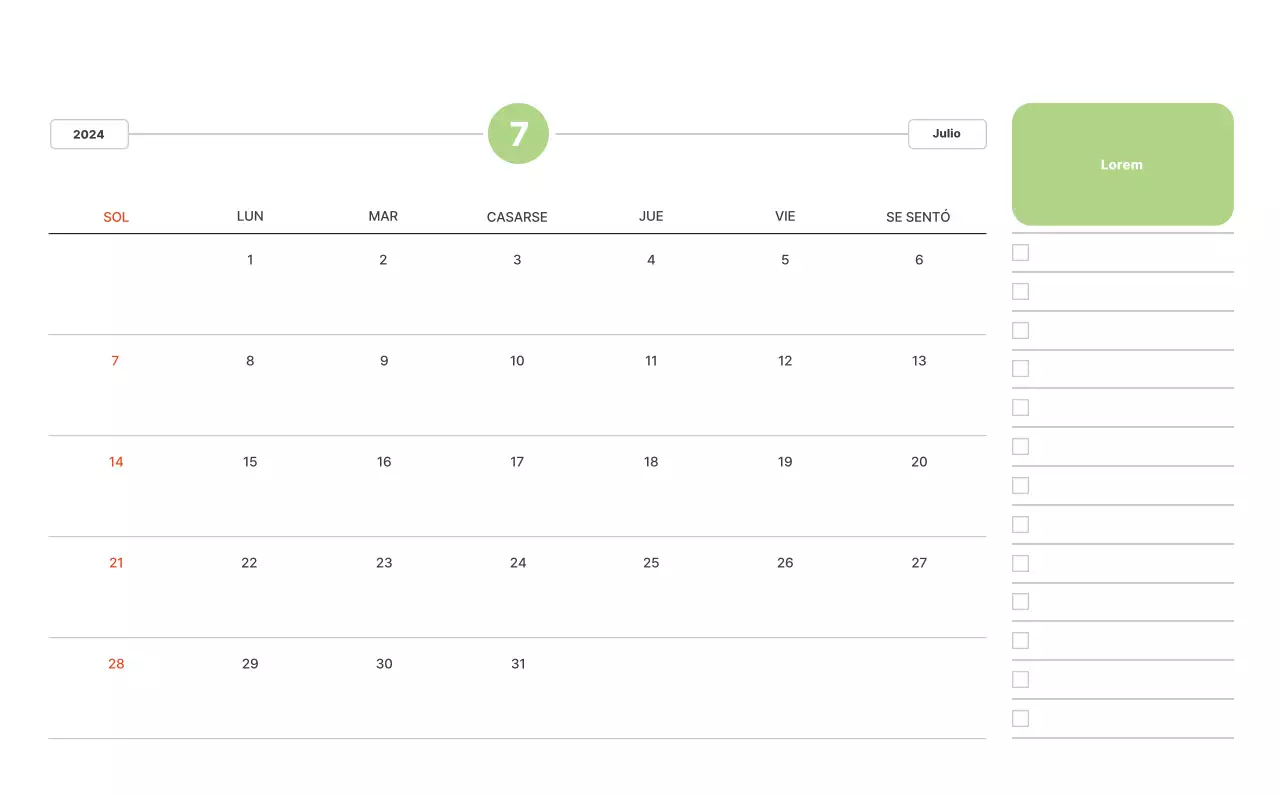1280x795 pixels.
Task: Tick the last checkbox in the checklist
Action: 1020,718
